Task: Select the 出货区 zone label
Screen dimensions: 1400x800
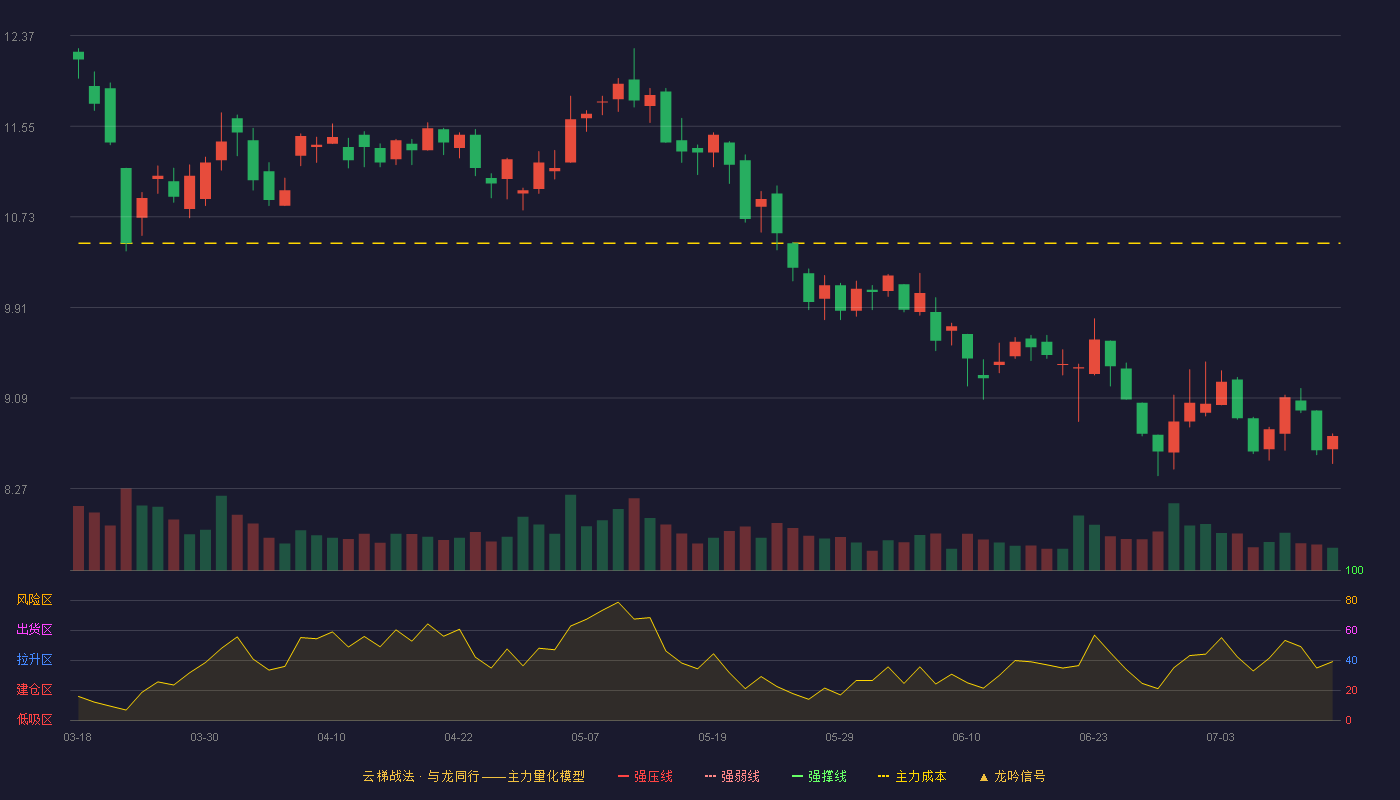Action: coord(34,630)
